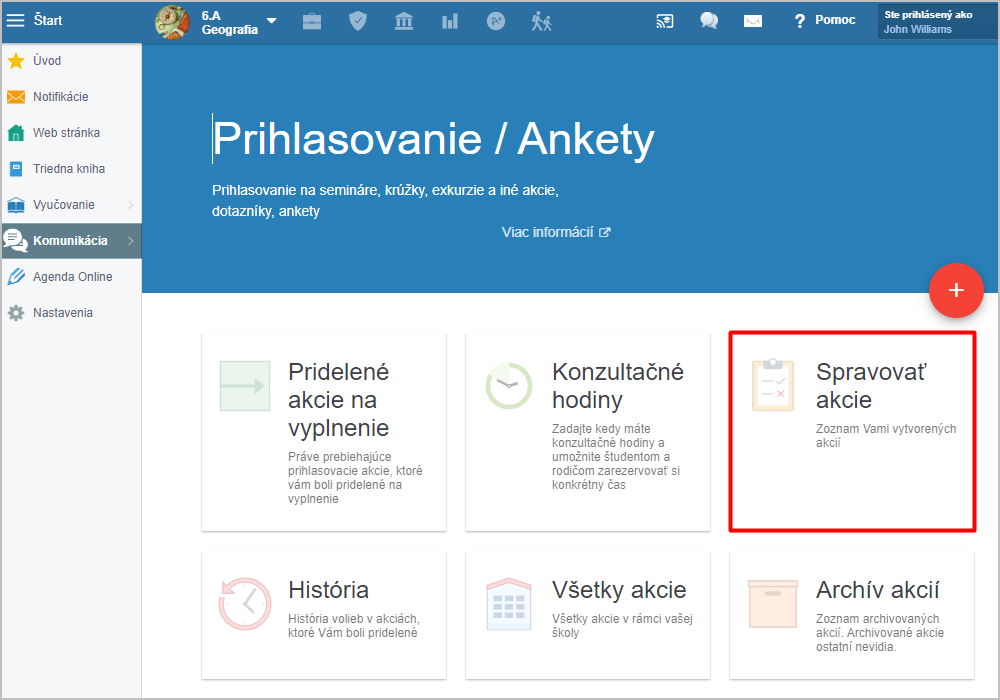Click the Štart label
The width and height of the screenshot is (1000, 700).
click(x=48, y=20)
